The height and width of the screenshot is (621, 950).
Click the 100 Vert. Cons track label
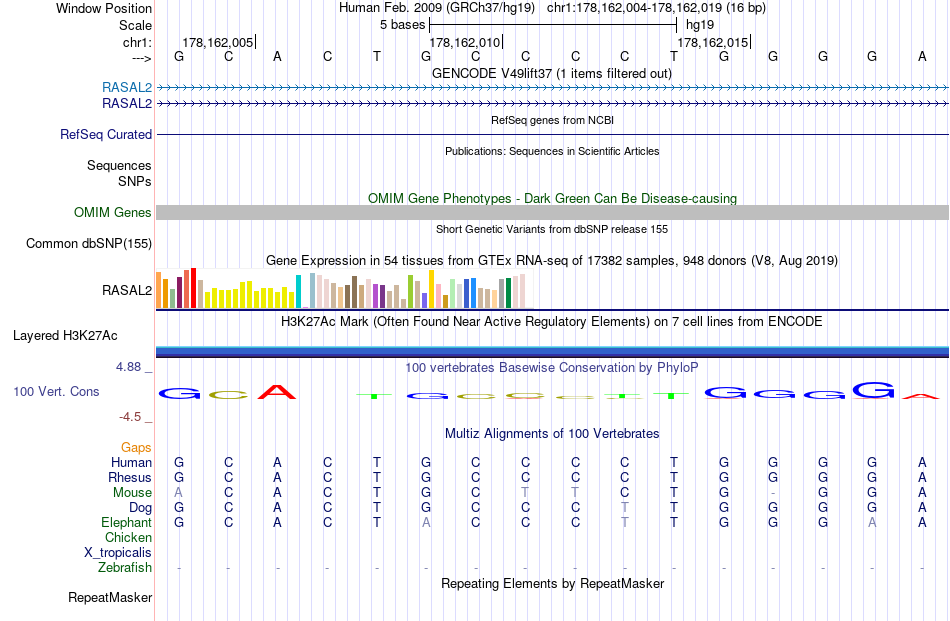click(56, 391)
